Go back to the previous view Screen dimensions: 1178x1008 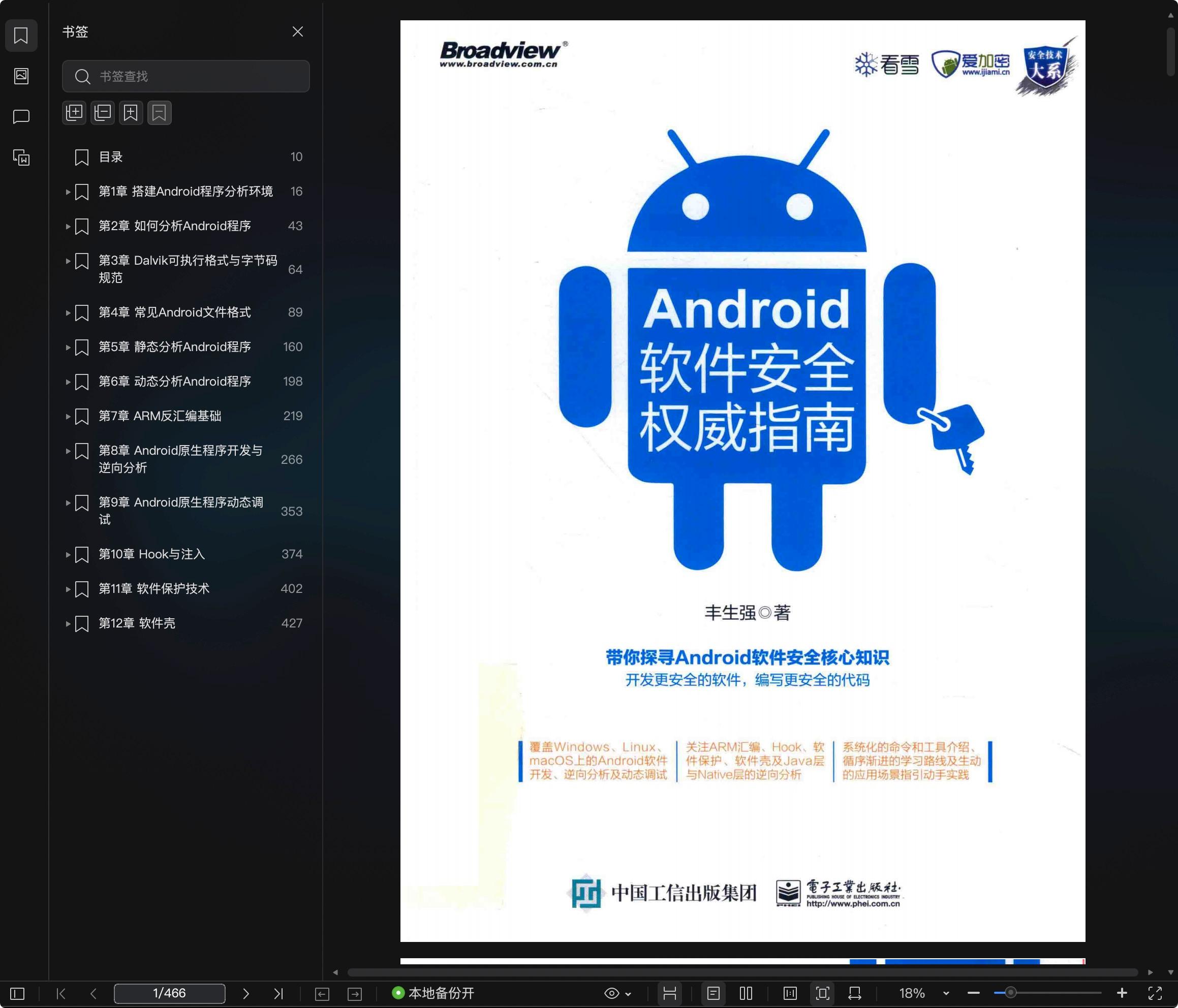(x=322, y=994)
